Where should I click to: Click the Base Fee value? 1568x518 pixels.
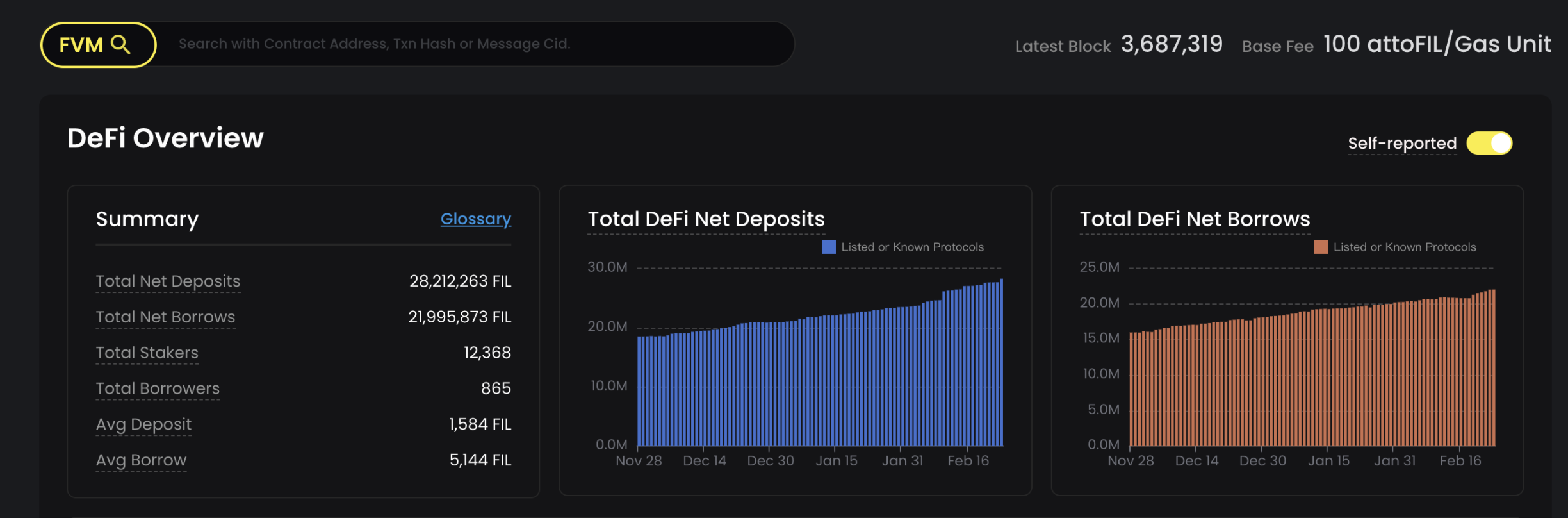pos(1437,44)
